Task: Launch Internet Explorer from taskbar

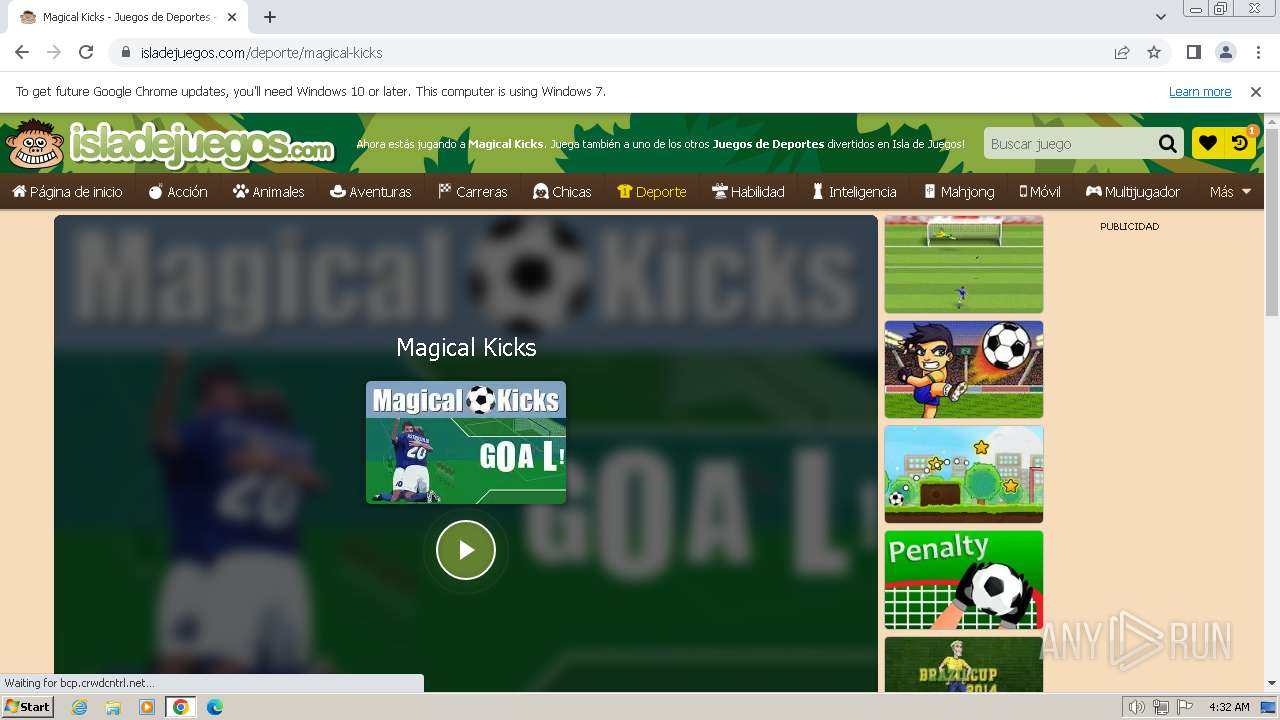Action: tap(80, 707)
